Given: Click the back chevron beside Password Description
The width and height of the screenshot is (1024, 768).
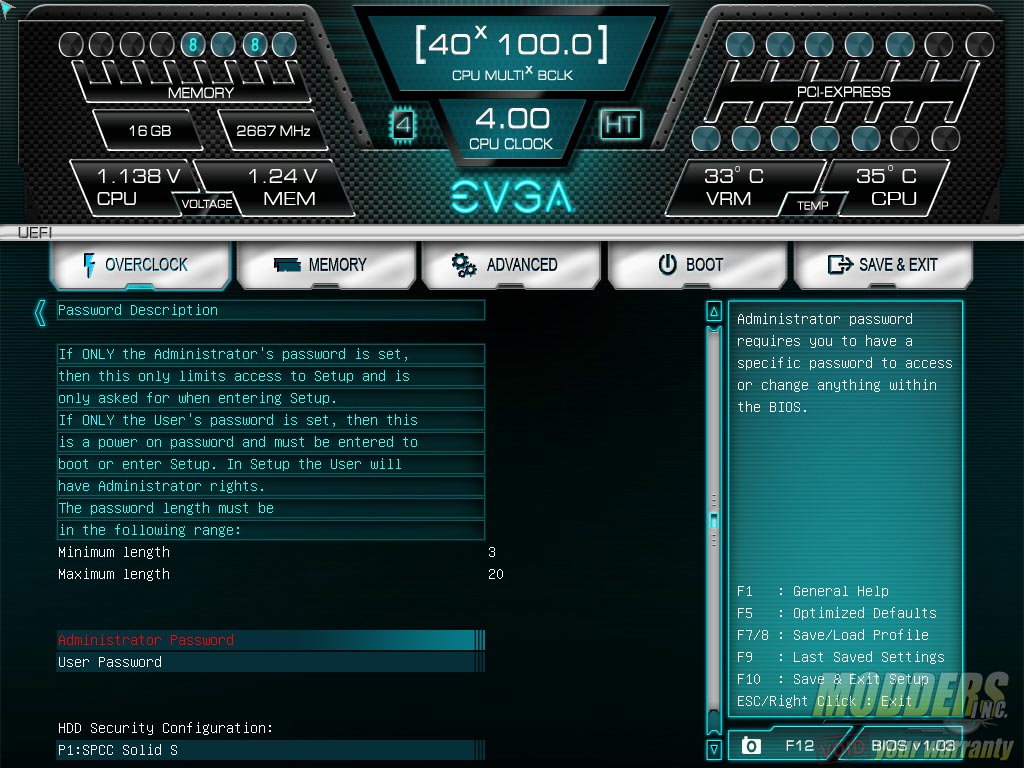Looking at the screenshot, I should pos(40,313).
